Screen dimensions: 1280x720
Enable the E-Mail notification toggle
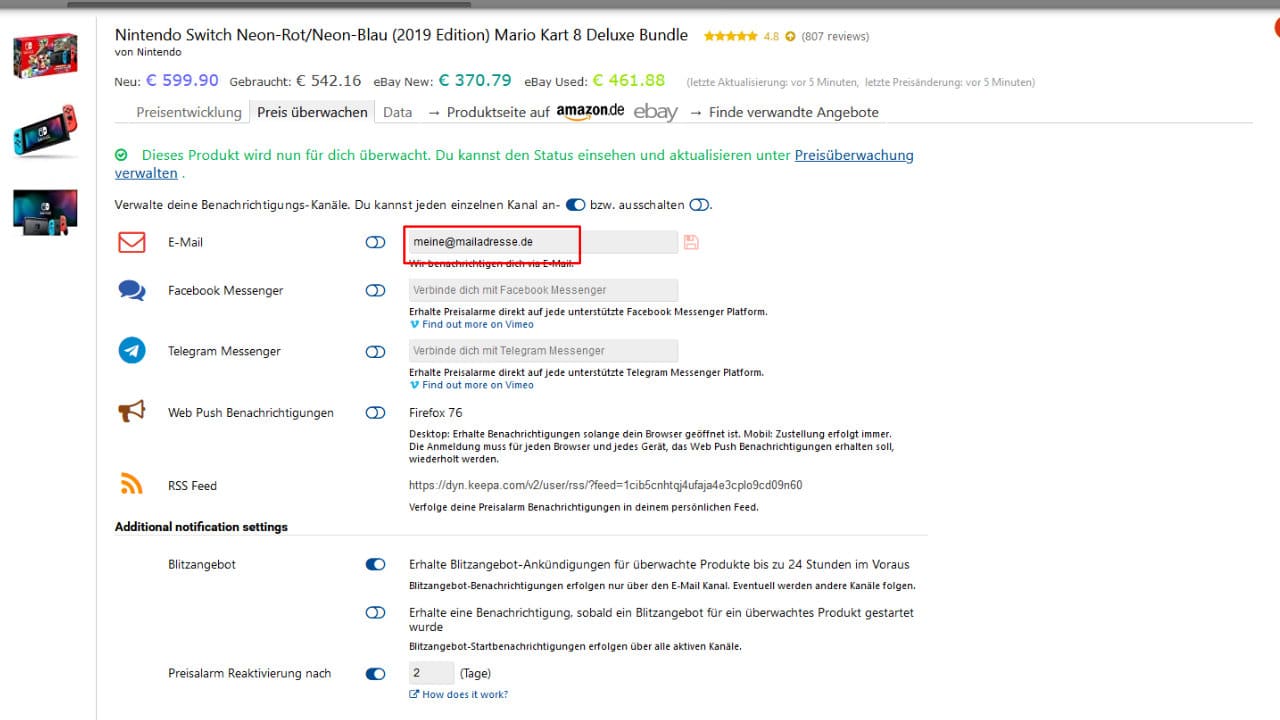pyautogui.click(x=375, y=242)
